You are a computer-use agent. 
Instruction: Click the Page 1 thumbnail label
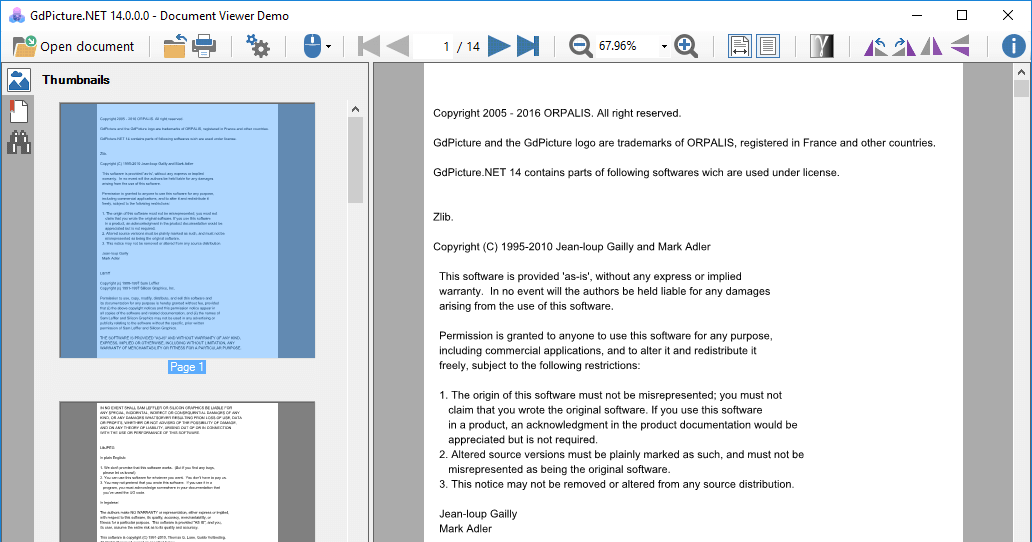[187, 367]
